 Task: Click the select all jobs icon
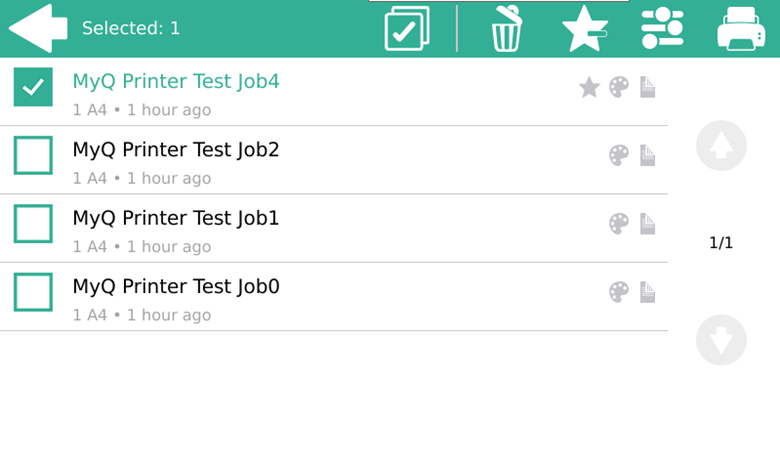coord(407,28)
